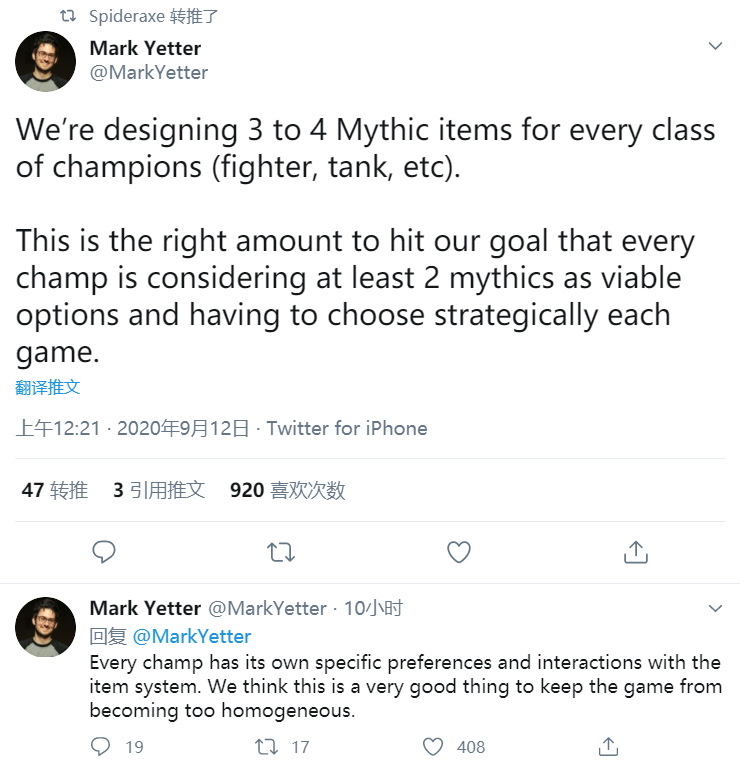
Task: Retweet the reply with 17 retweets
Action: coord(268,746)
